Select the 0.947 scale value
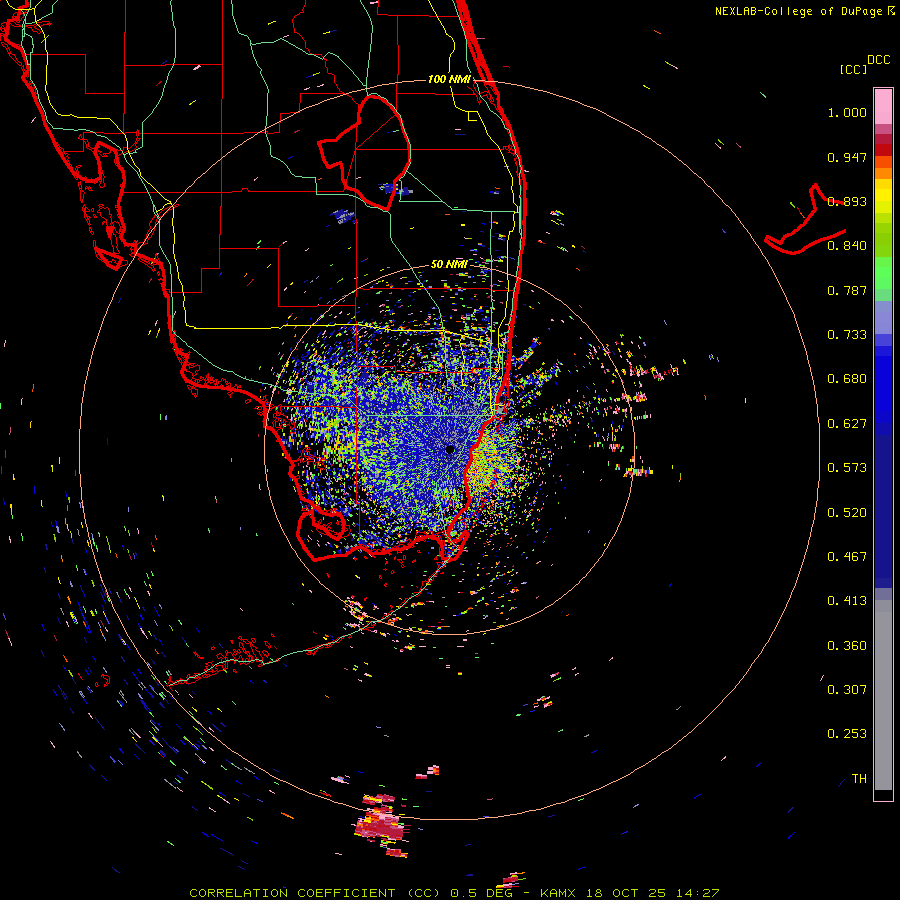The height and width of the screenshot is (900, 900). pos(847,157)
